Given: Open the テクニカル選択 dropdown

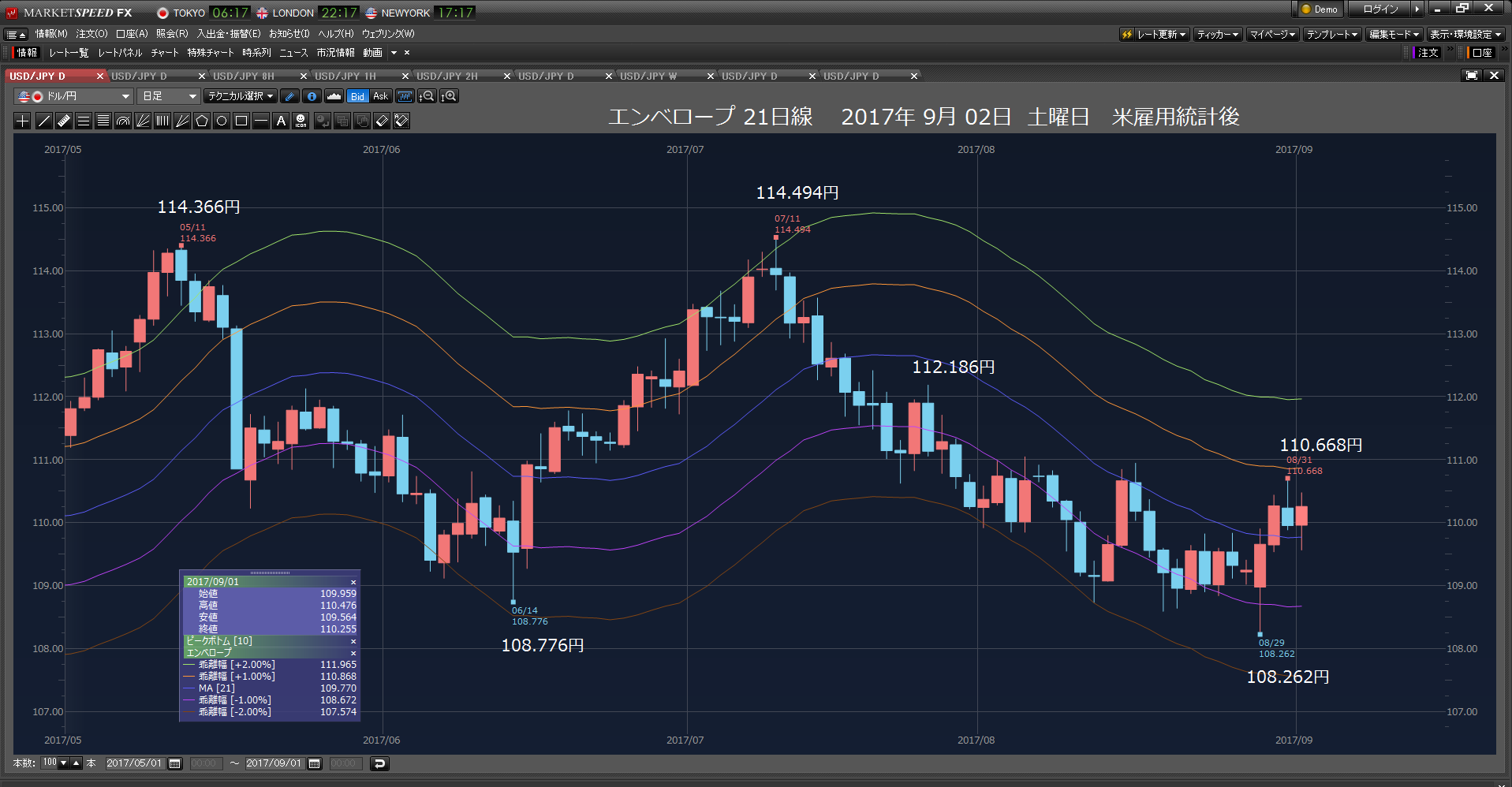Looking at the screenshot, I should coord(241,96).
